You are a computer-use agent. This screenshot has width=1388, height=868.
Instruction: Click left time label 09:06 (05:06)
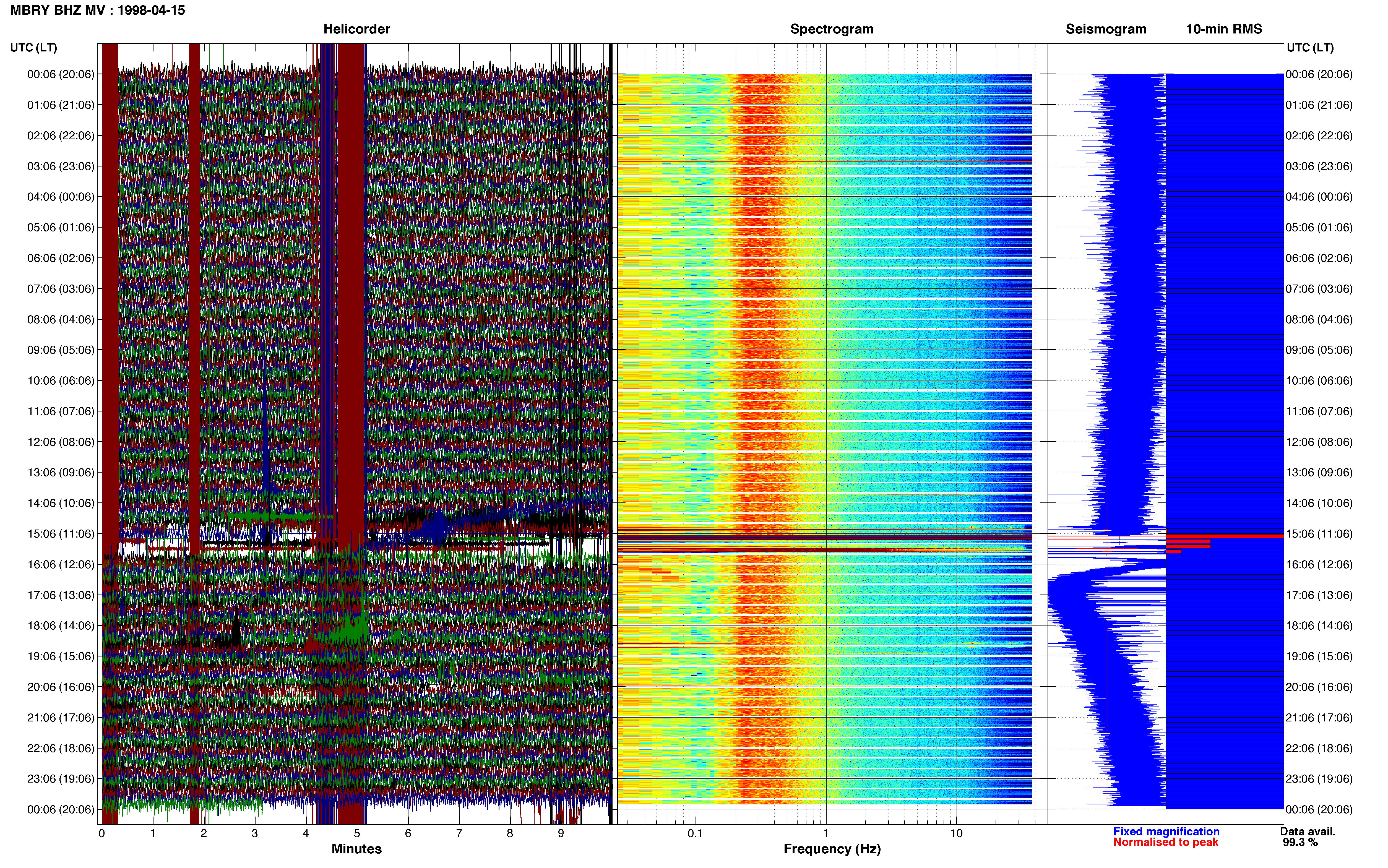tap(61, 350)
